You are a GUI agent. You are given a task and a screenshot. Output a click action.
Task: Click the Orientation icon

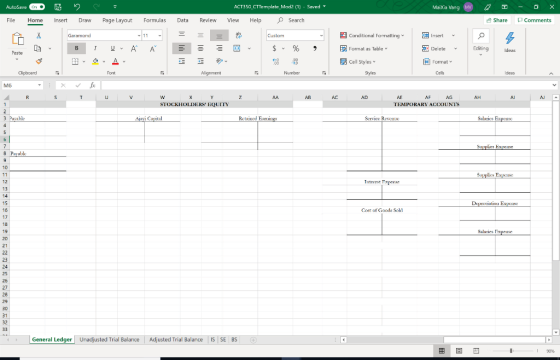tap(219, 61)
